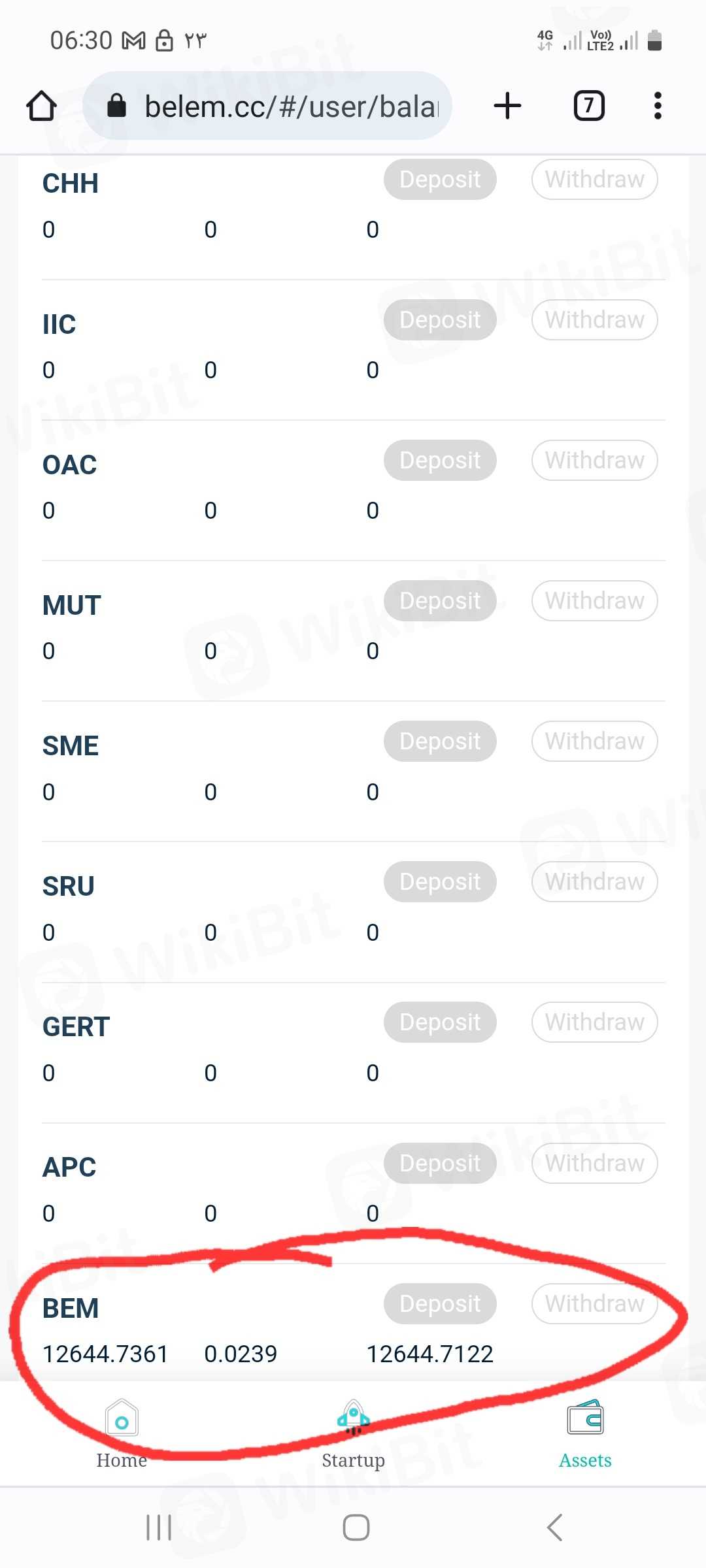This screenshot has width=706, height=1568.
Task: Tap the site security lock icon
Action: click(x=116, y=106)
